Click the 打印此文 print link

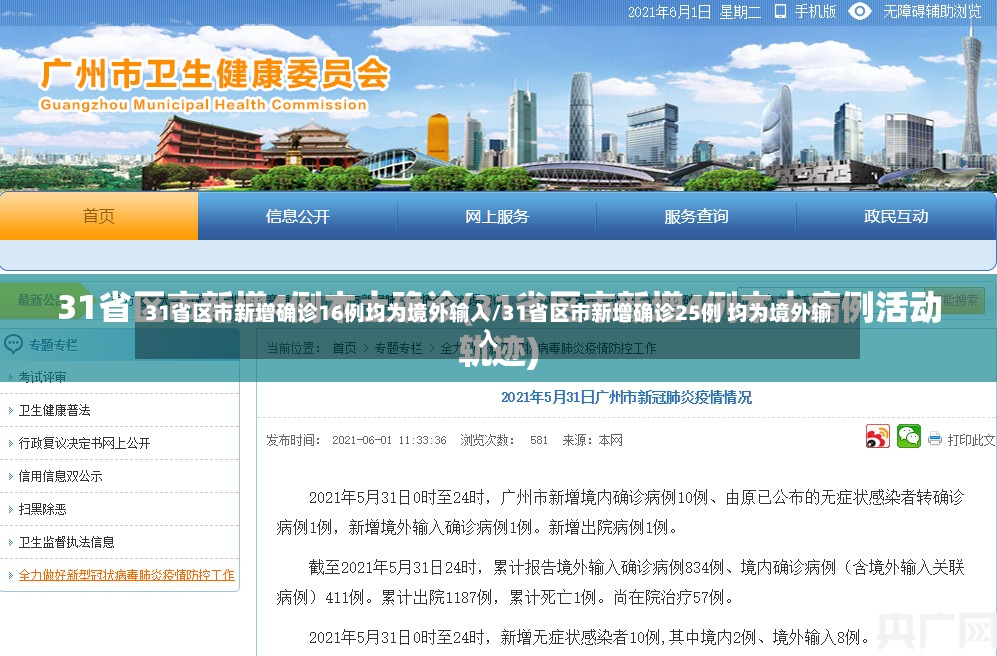[x=971, y=440]
